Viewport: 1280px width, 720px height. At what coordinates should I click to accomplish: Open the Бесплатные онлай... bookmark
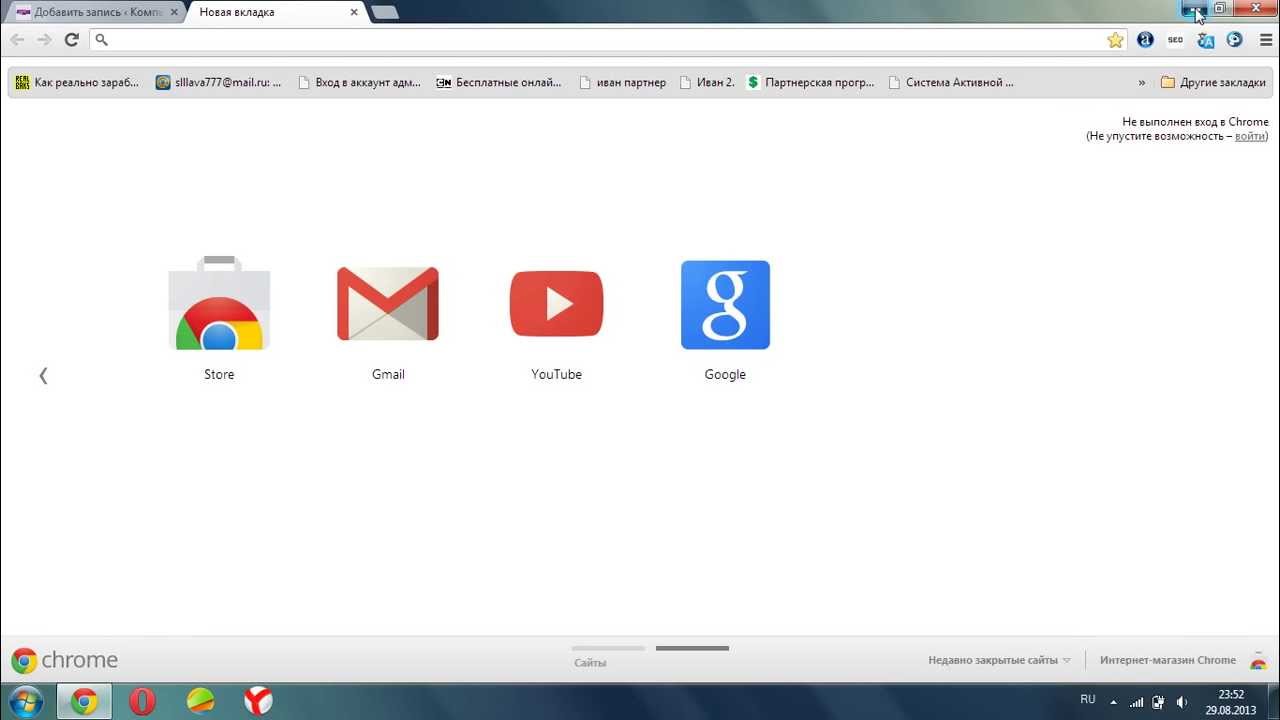point(499,83)
